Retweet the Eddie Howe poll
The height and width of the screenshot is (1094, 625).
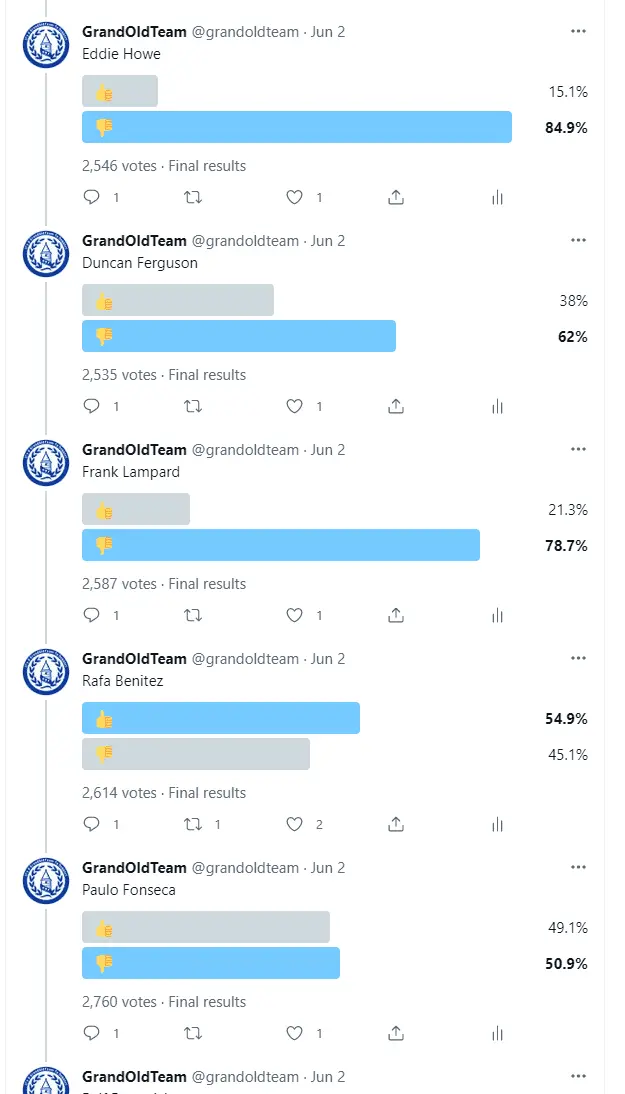pyautogui.click(x=194, y=198)
